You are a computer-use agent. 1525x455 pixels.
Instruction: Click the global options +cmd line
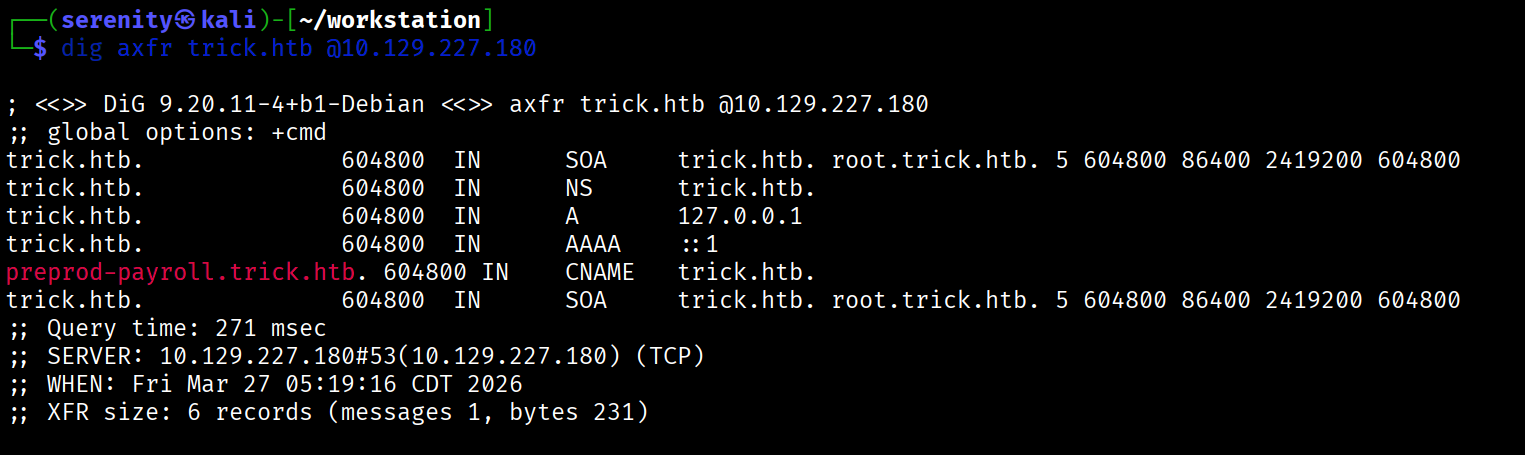[167, 132]
